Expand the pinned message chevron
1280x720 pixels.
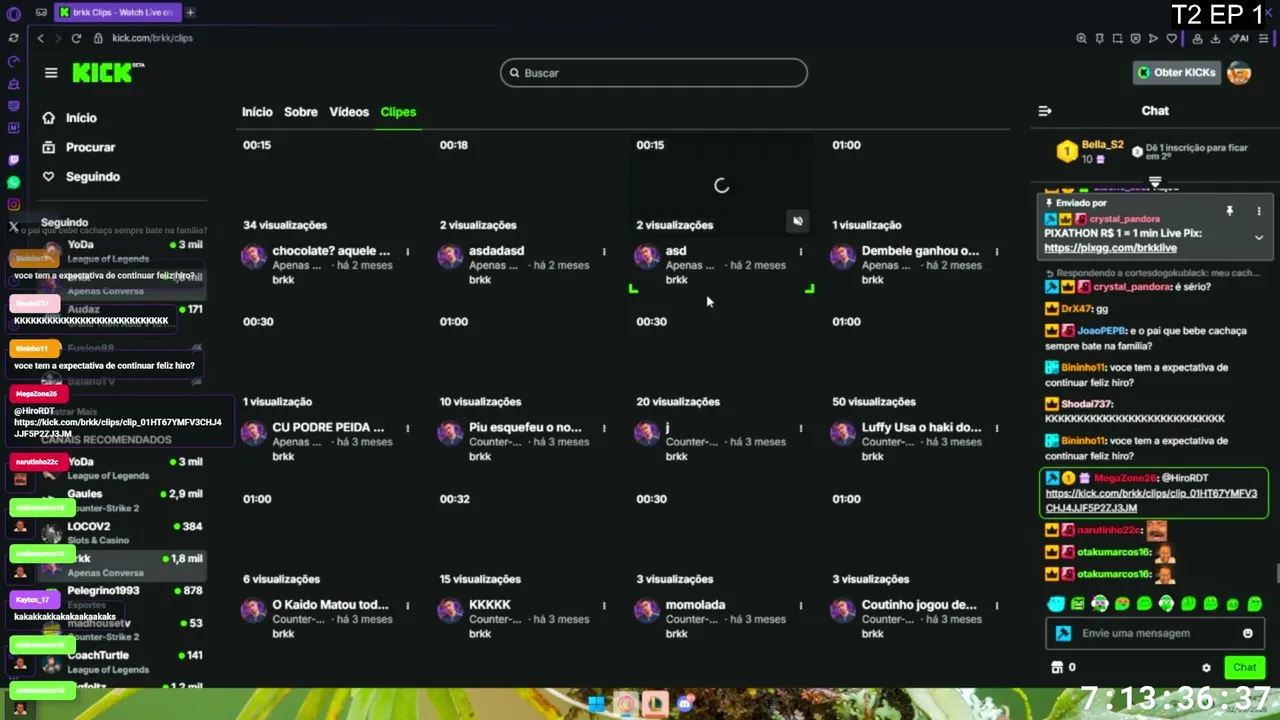click(x=1259, y=238)
